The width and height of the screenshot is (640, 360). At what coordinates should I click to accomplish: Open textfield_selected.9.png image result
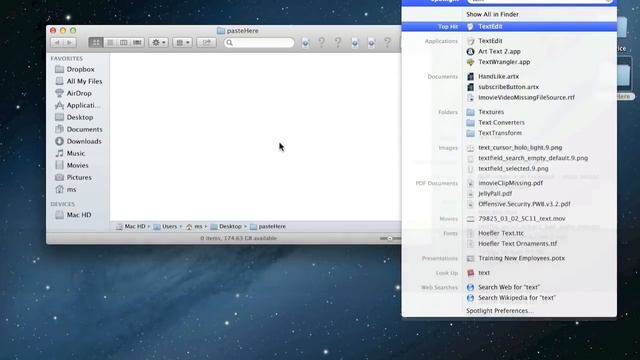coord(513,169)
